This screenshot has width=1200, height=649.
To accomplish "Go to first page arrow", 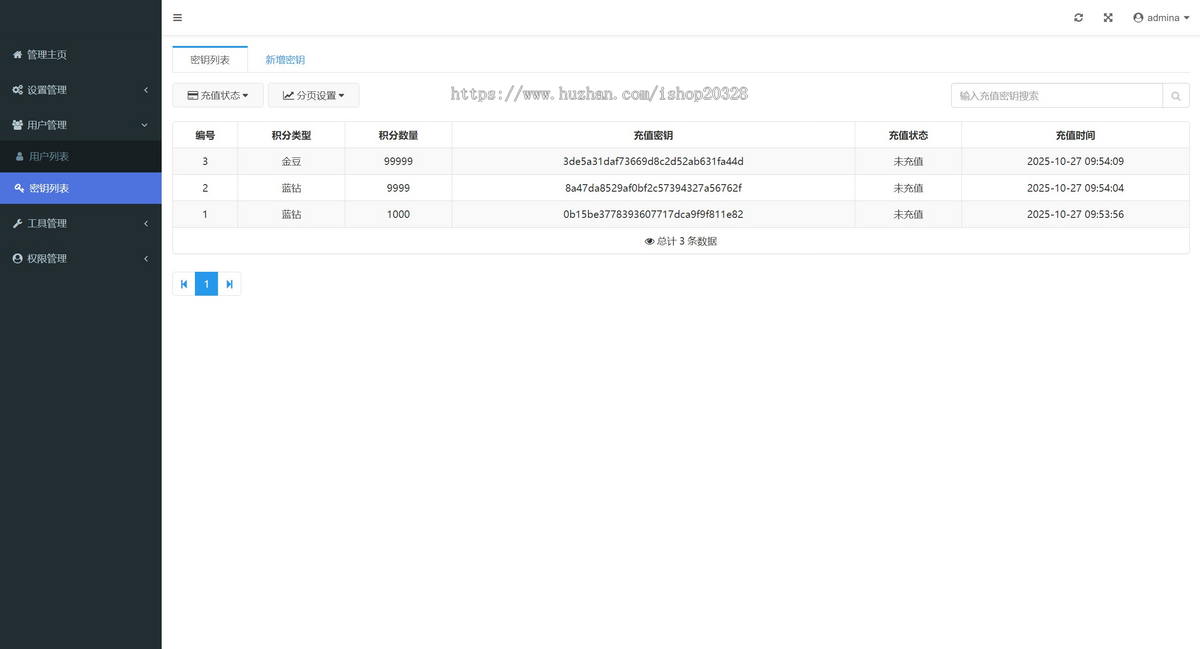I will [x=184, y=284].
